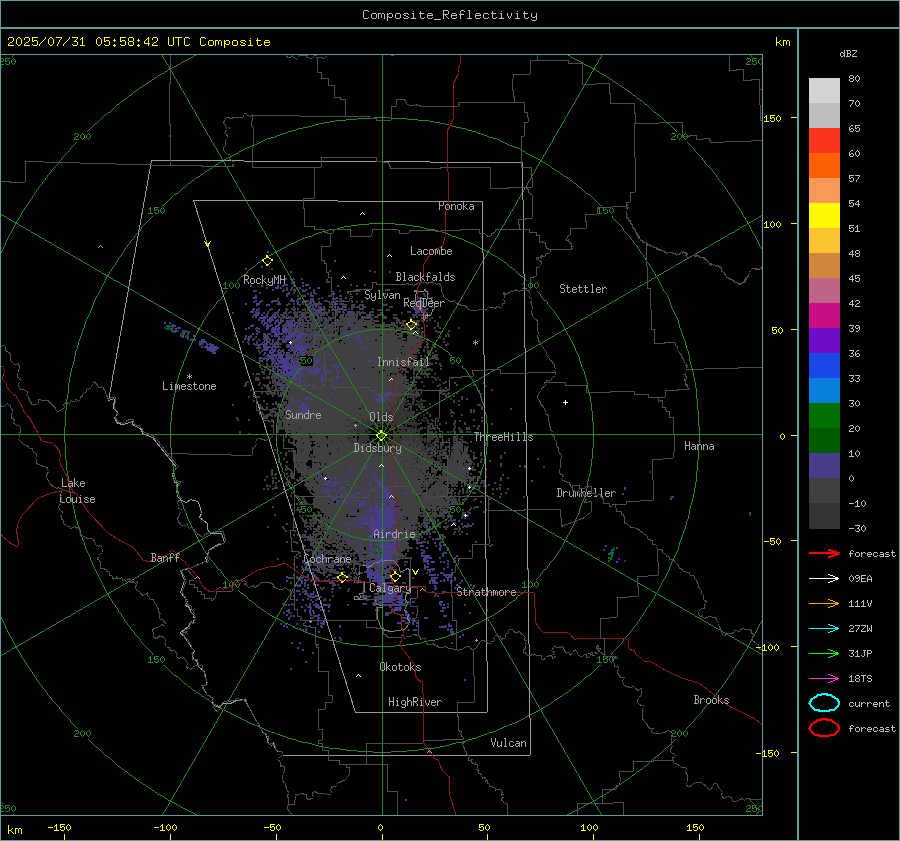This screenshot has height=841, width=900.
Task: Click the Blackfalds label
Action: [x=425, y=277]
